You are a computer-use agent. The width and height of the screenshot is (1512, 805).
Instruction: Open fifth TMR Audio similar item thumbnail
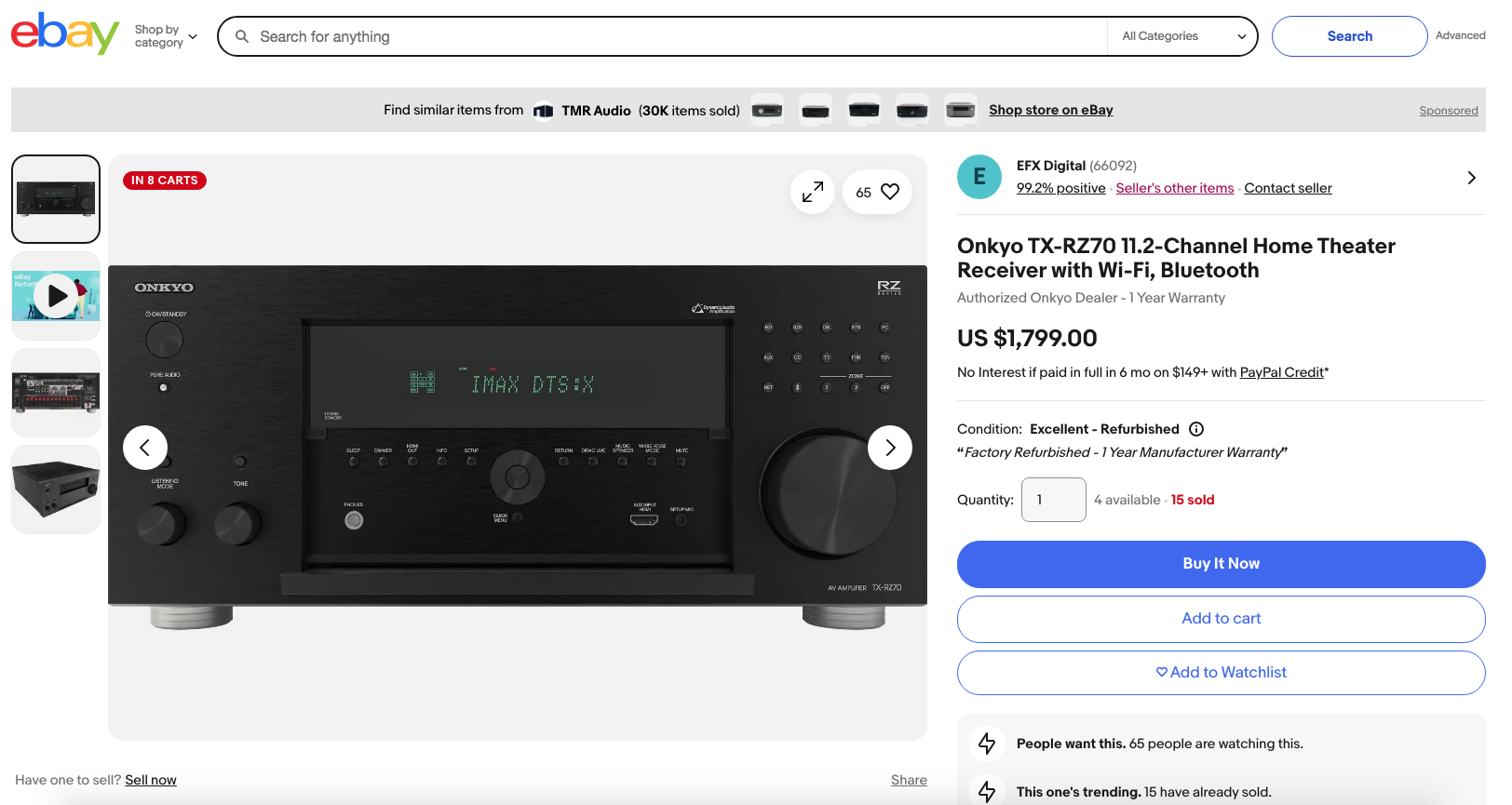tap(961, 110)
